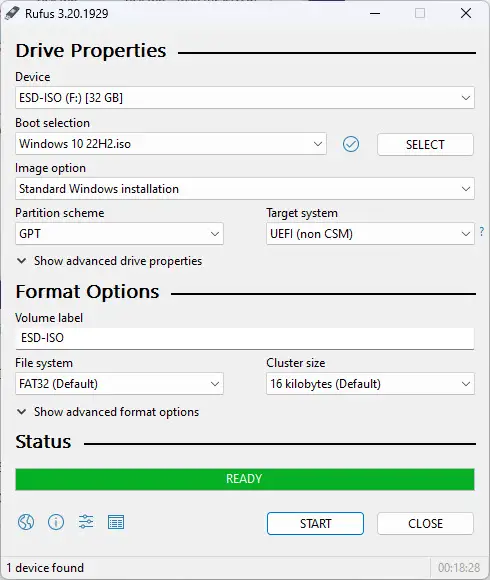490x580 pixels.
Task: Click the SELECT button
Action: point(425,144)
